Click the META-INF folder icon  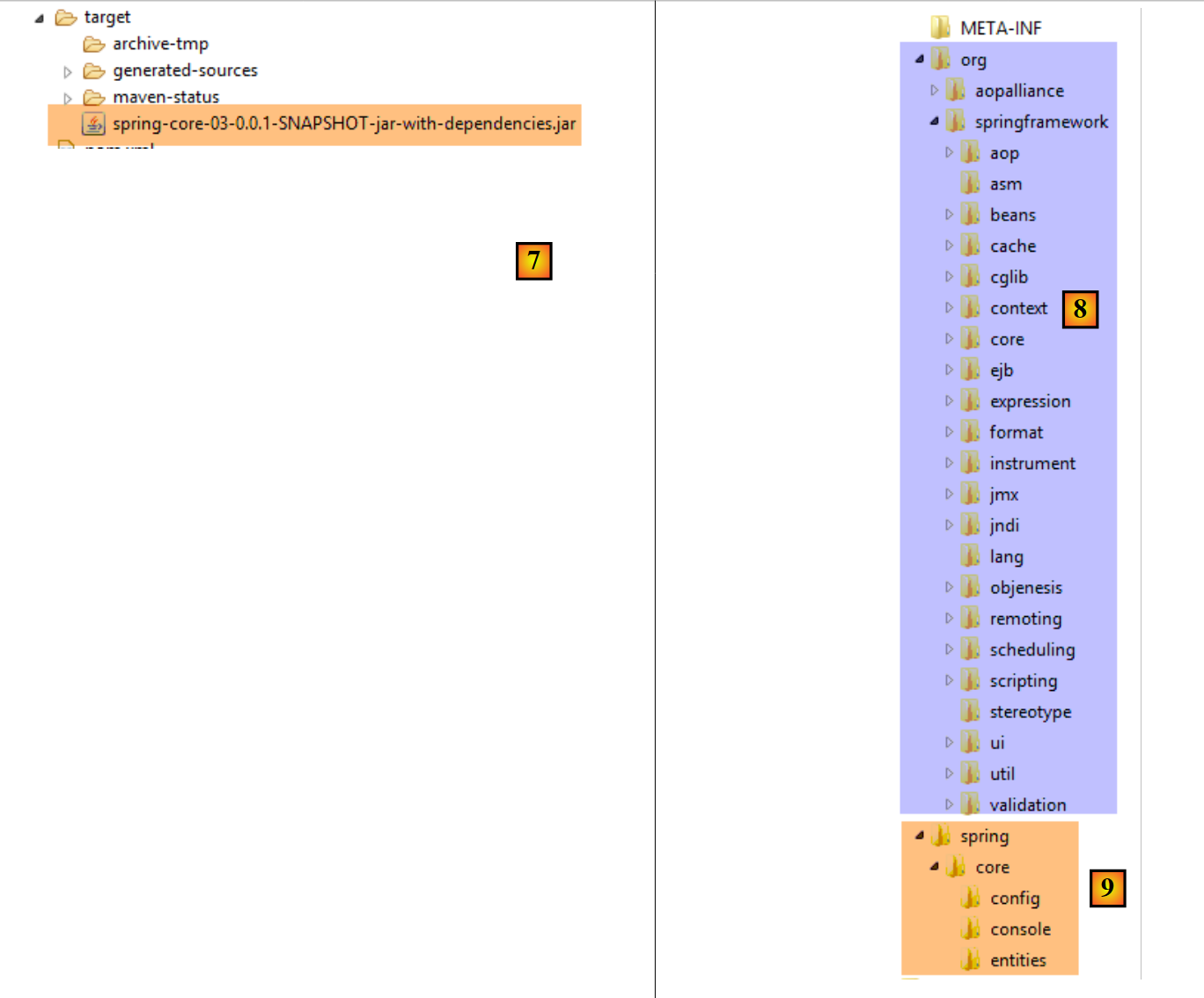(941, 28)
